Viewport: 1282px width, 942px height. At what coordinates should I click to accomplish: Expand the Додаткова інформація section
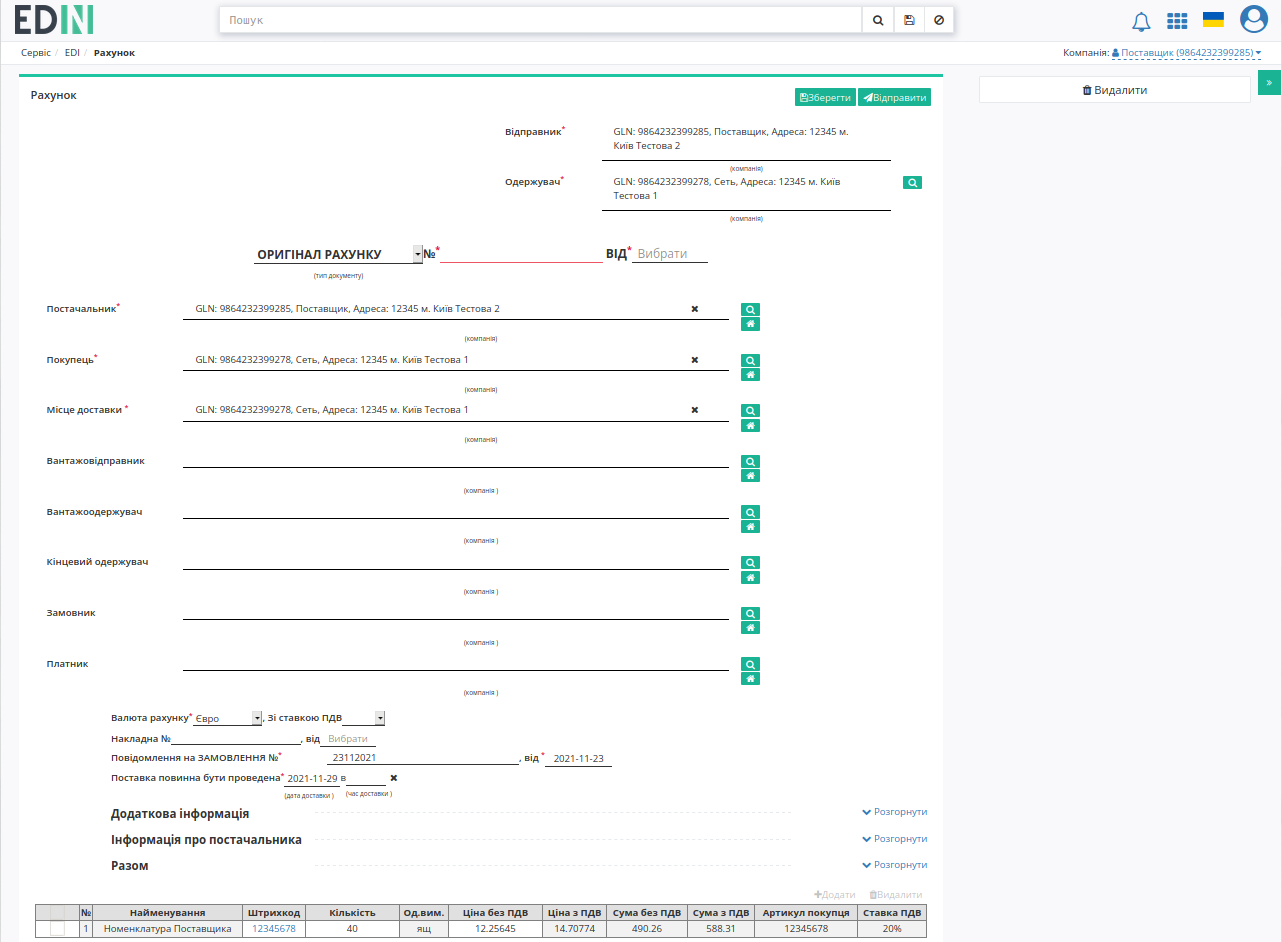coord(894,812)
